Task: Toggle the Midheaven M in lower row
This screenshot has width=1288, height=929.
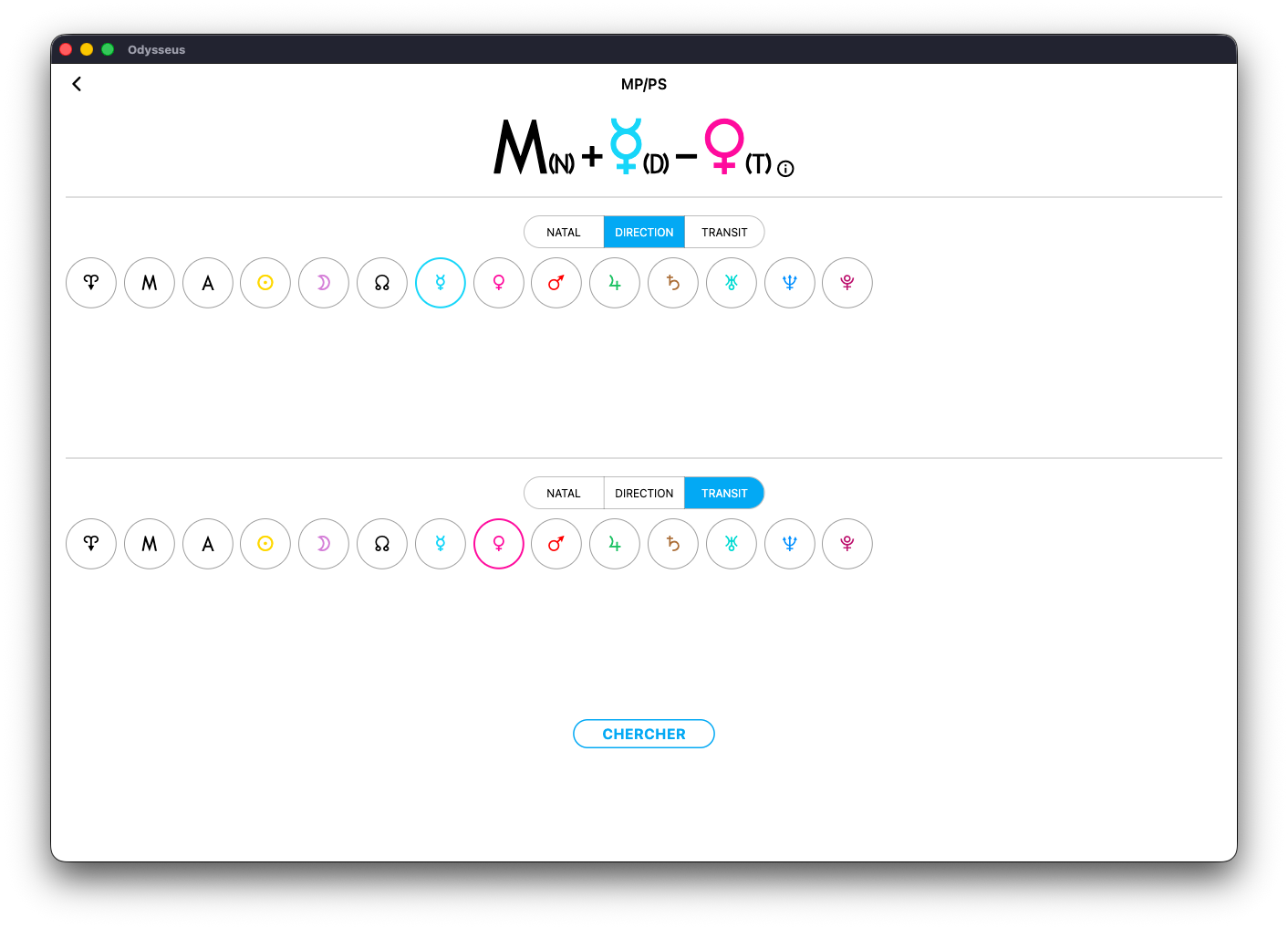Action: (x=150, y=544)
